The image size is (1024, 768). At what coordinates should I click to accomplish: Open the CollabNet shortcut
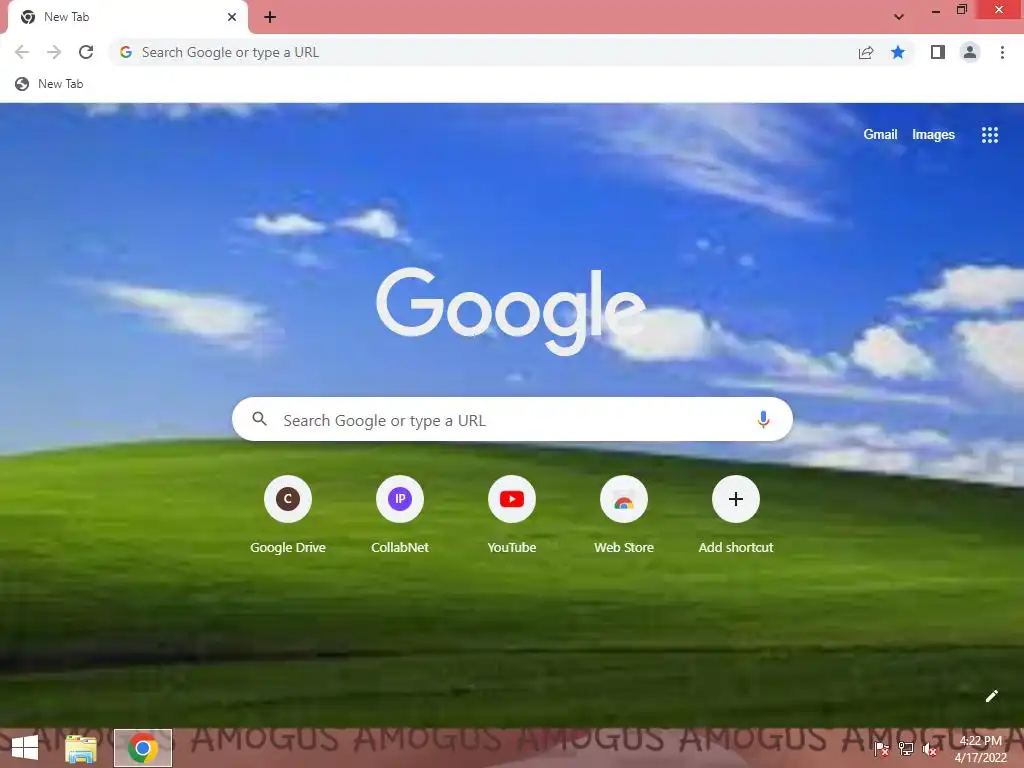tap(400, 515)
